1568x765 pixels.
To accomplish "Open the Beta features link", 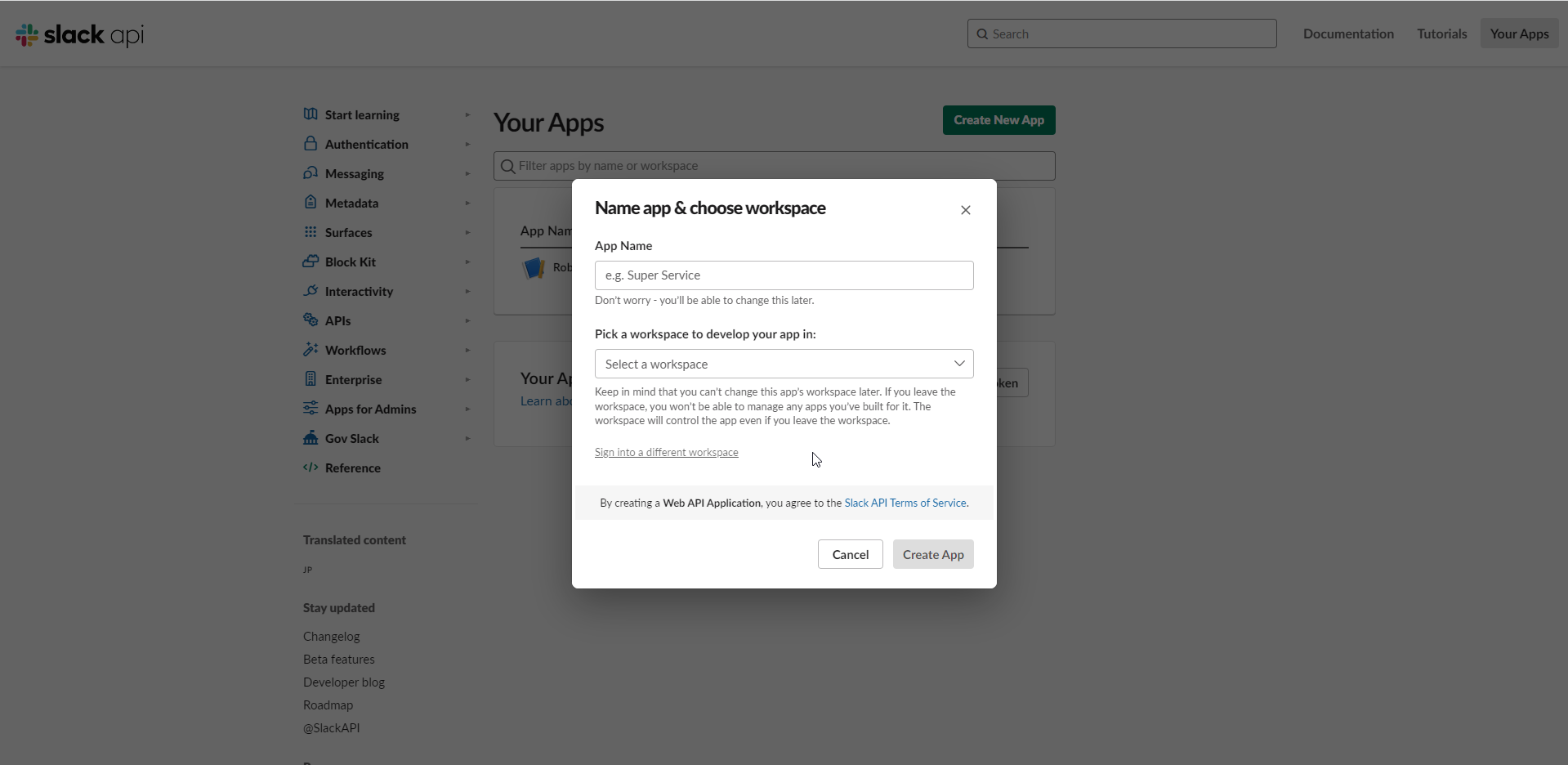I will coord(338,659).
